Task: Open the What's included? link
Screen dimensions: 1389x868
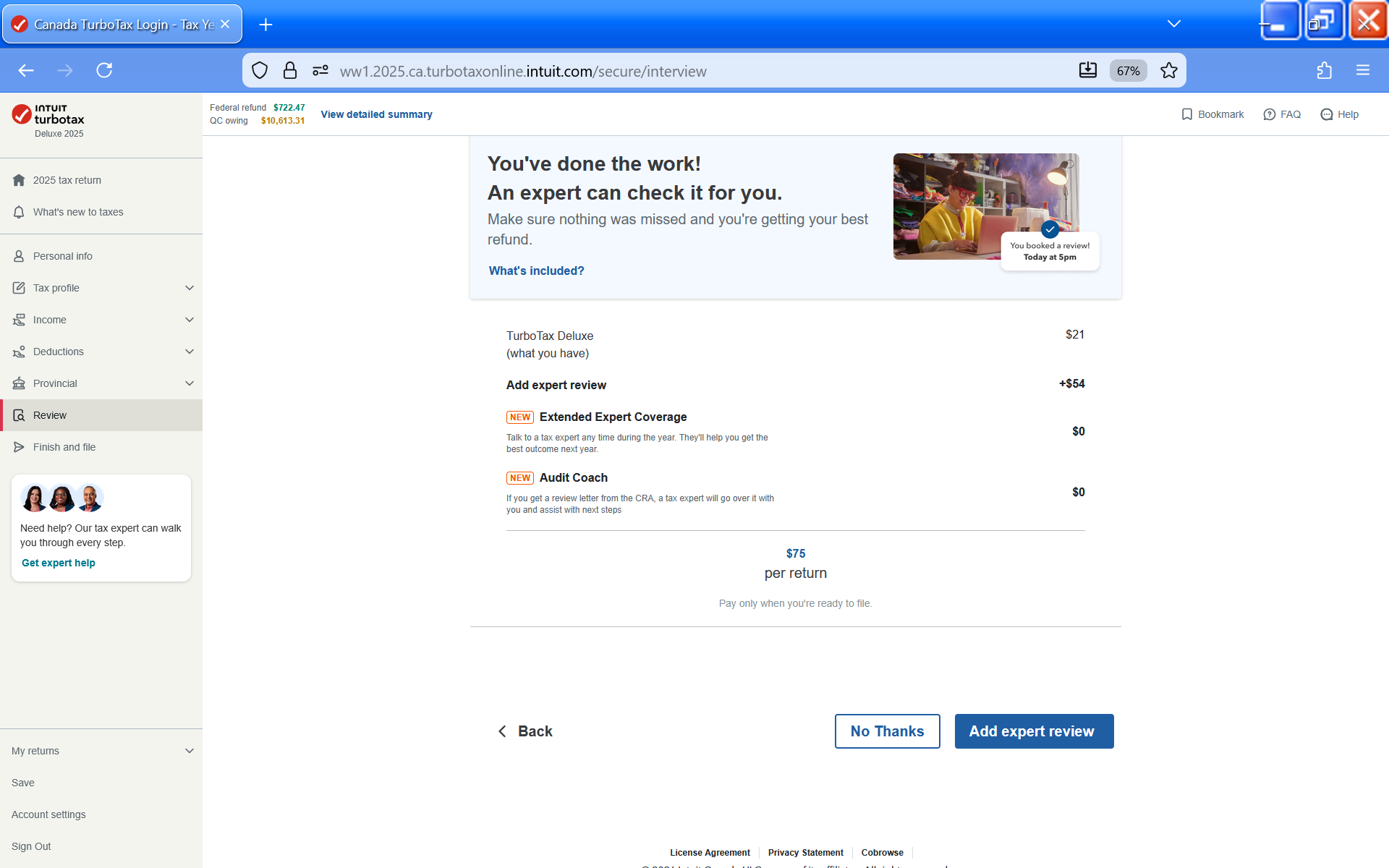Action: [x=536, y=271]
